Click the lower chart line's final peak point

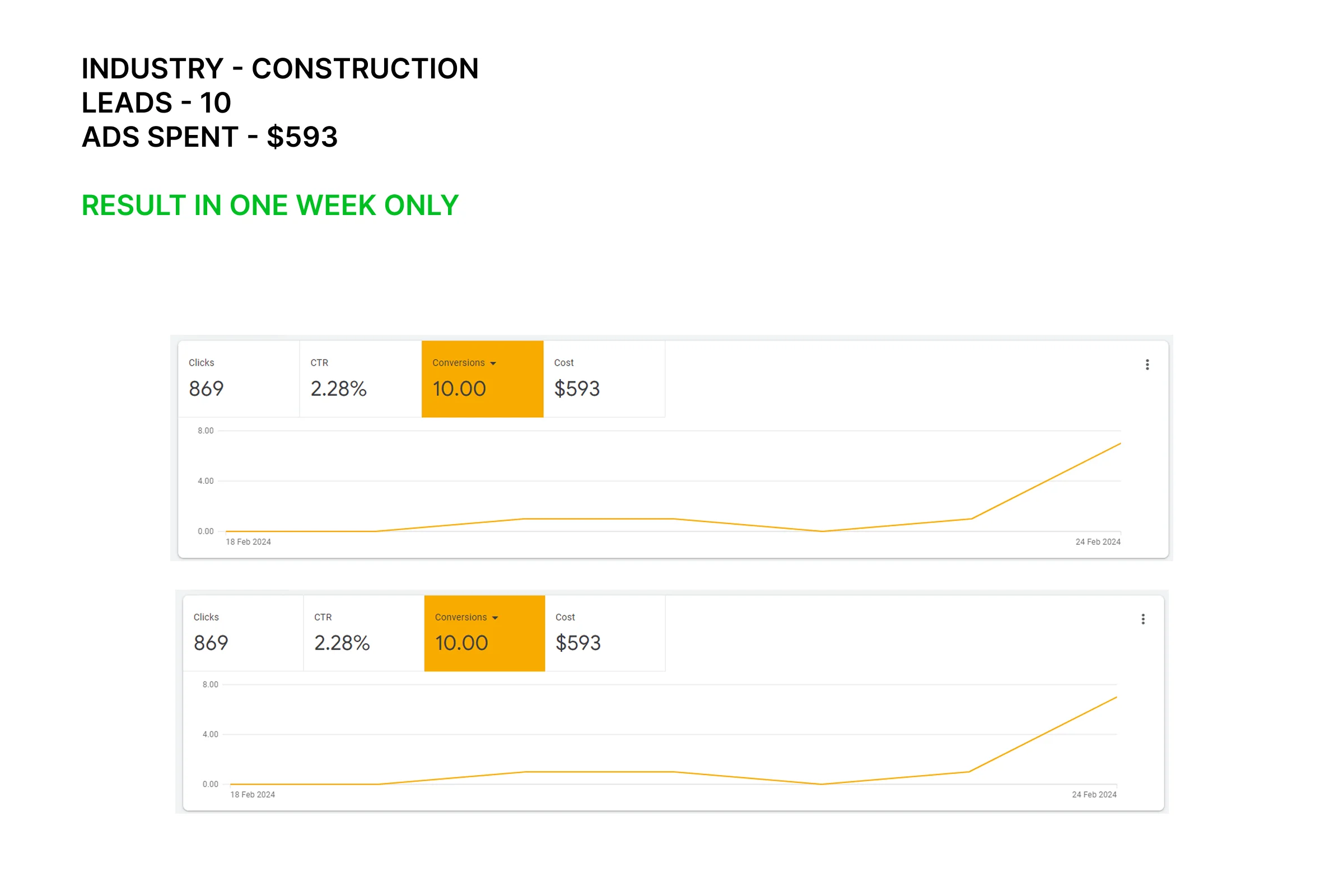(1116, 697)
